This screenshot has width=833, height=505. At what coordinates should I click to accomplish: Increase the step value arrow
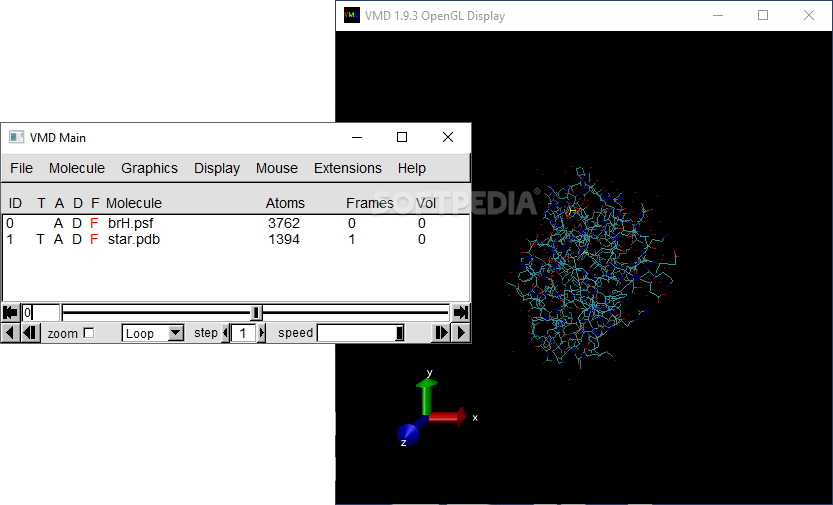261,333
